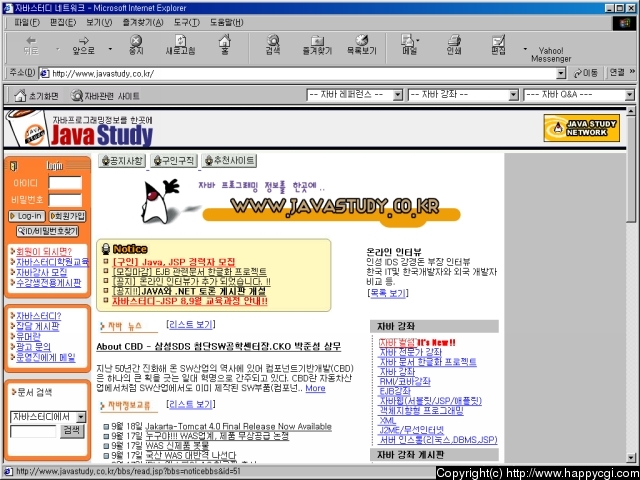
Task: Open the 수강생전용게시판 link
Action: pos(49,282)
